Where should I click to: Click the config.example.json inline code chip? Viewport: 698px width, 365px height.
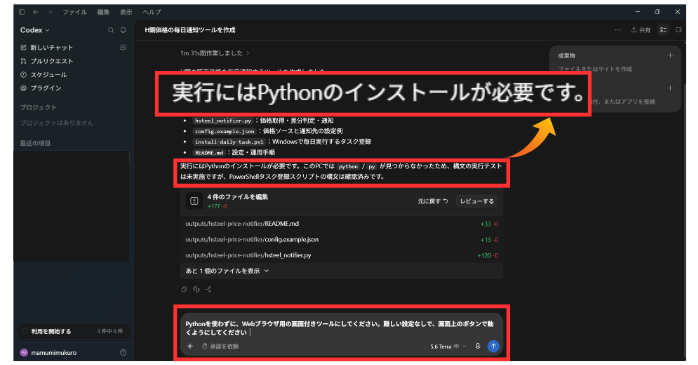click(x=225, y=131)
